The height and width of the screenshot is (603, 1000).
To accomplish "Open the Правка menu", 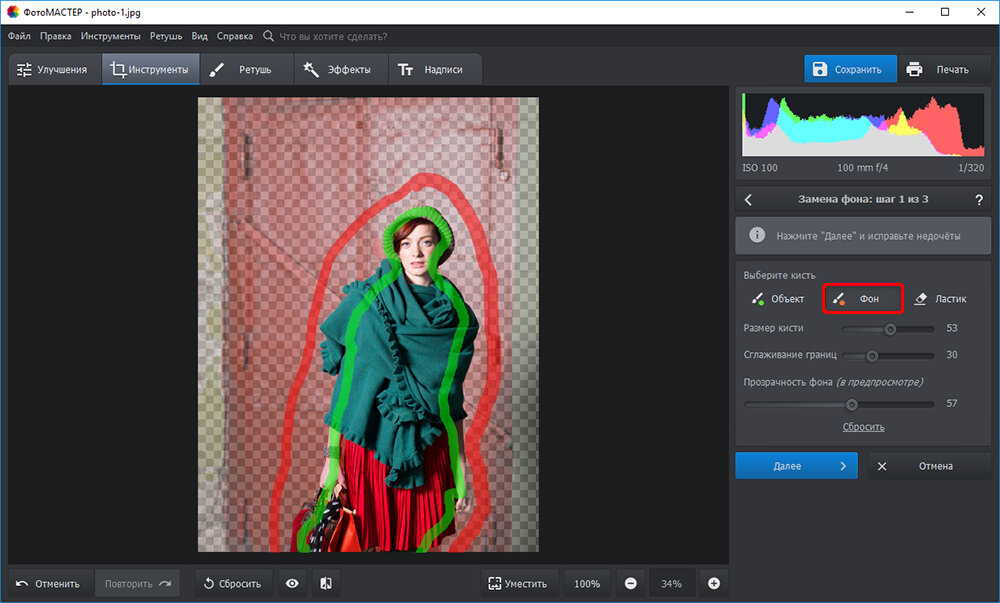I will (x=55, y=36).
